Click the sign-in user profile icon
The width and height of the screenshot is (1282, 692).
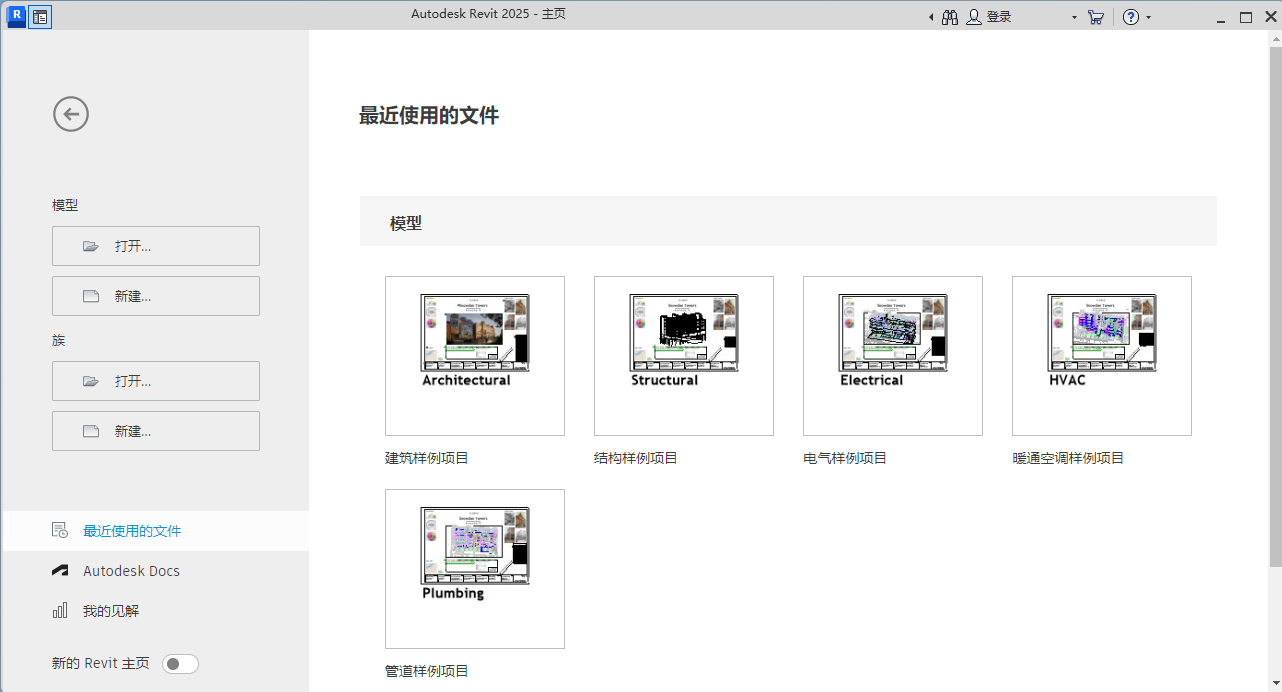(973, 16)
